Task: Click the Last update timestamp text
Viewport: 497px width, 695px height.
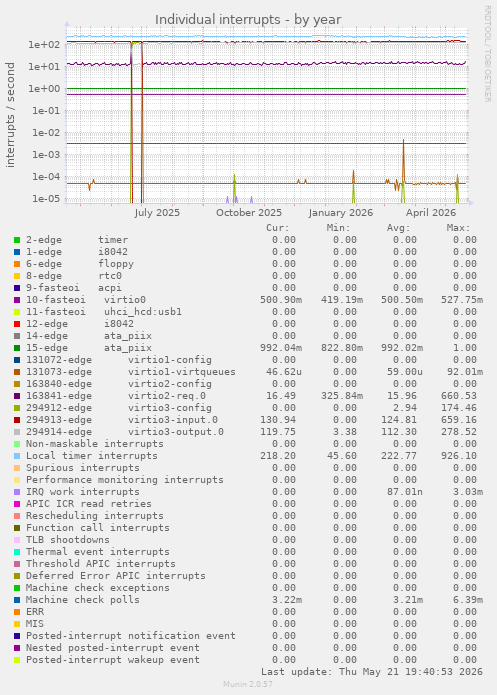Action: click(372, 672)
